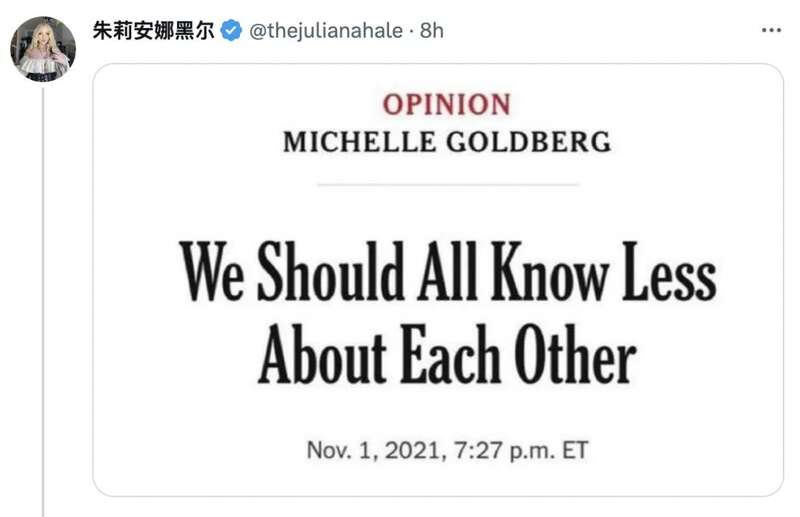Click the blue verified badge
Screen dimensions: 800x517
(x=231, y=31)
